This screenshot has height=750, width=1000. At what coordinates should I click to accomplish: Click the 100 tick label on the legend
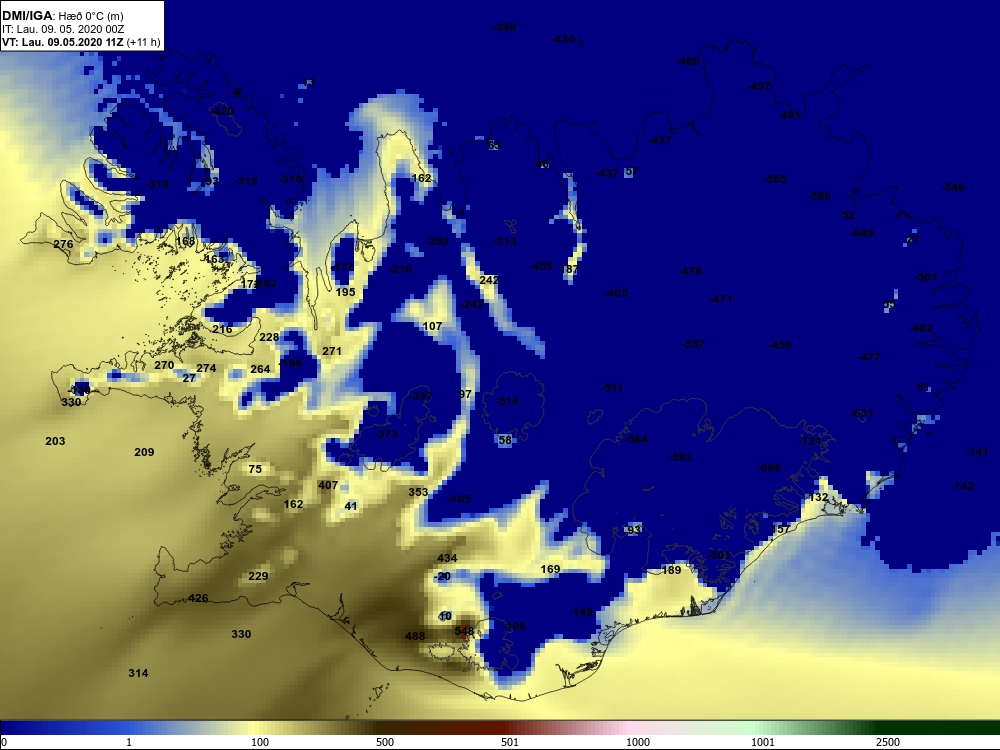point(260,742)
